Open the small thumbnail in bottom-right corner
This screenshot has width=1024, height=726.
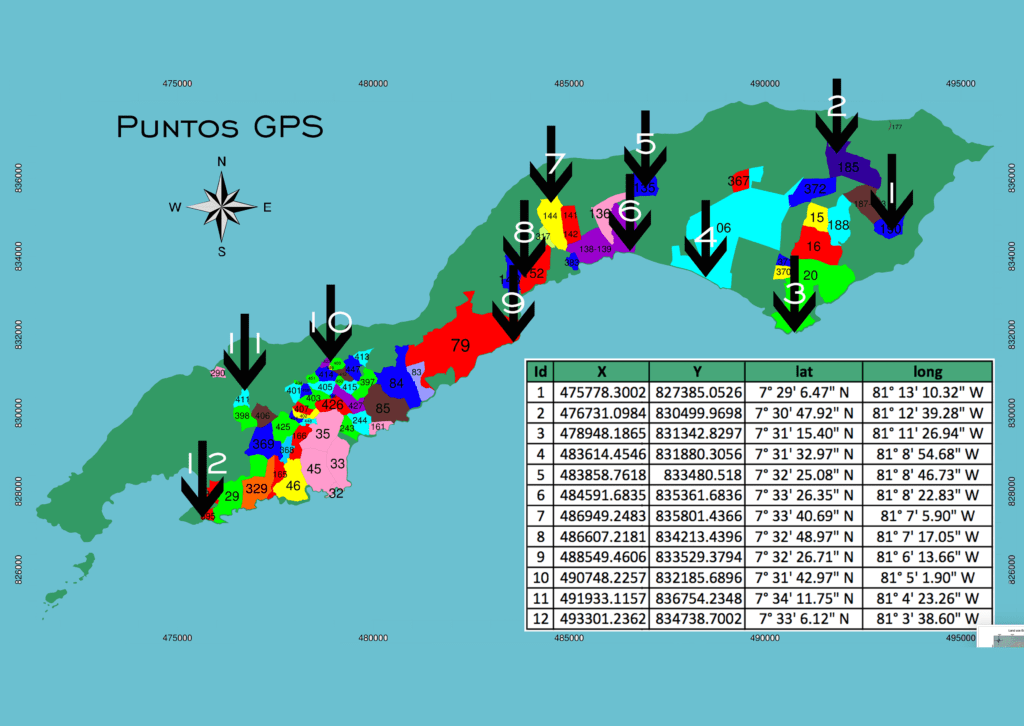click(999, 640)
